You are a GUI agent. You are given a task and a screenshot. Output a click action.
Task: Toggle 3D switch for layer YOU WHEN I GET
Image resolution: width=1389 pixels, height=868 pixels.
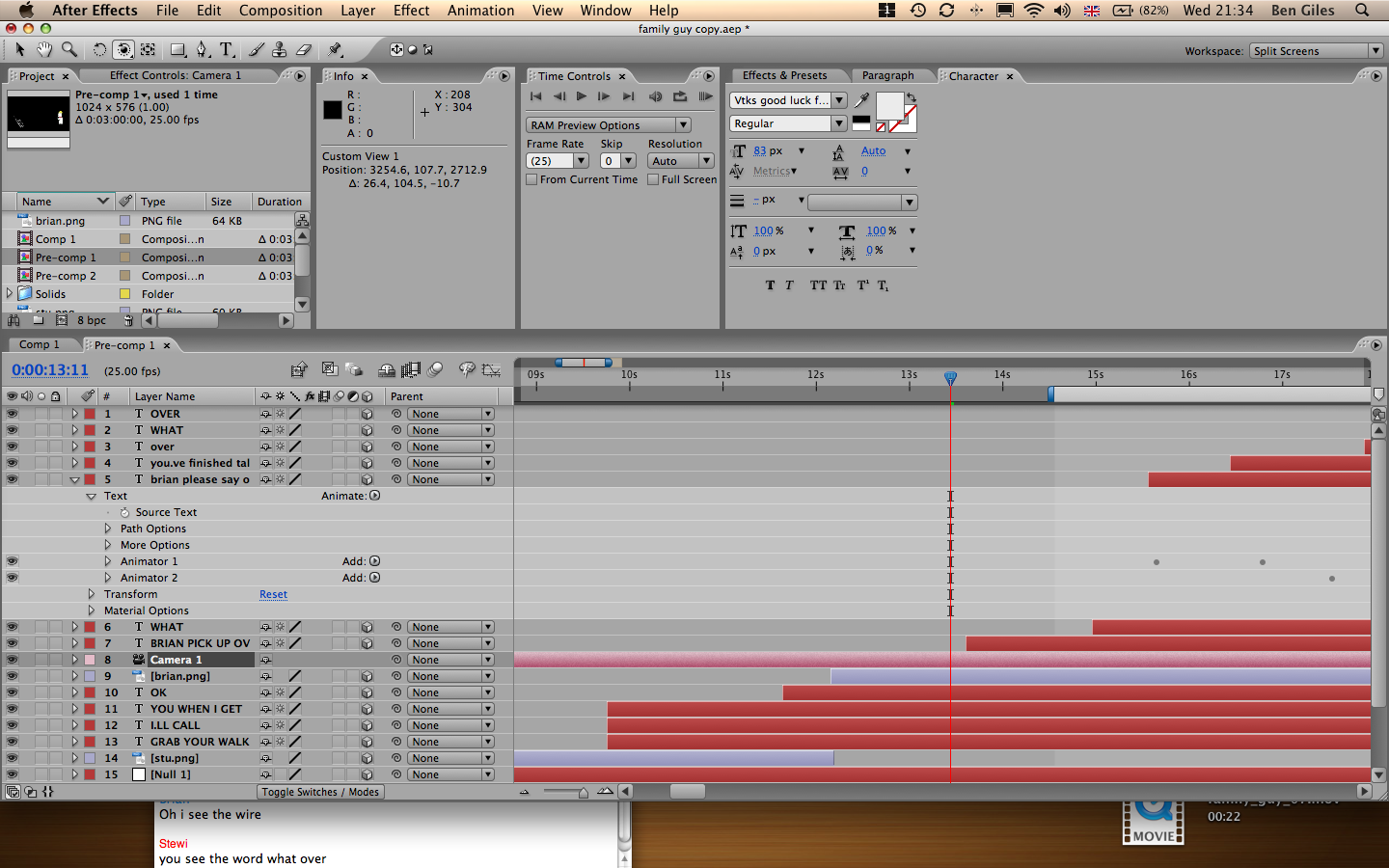click(367, 709)
